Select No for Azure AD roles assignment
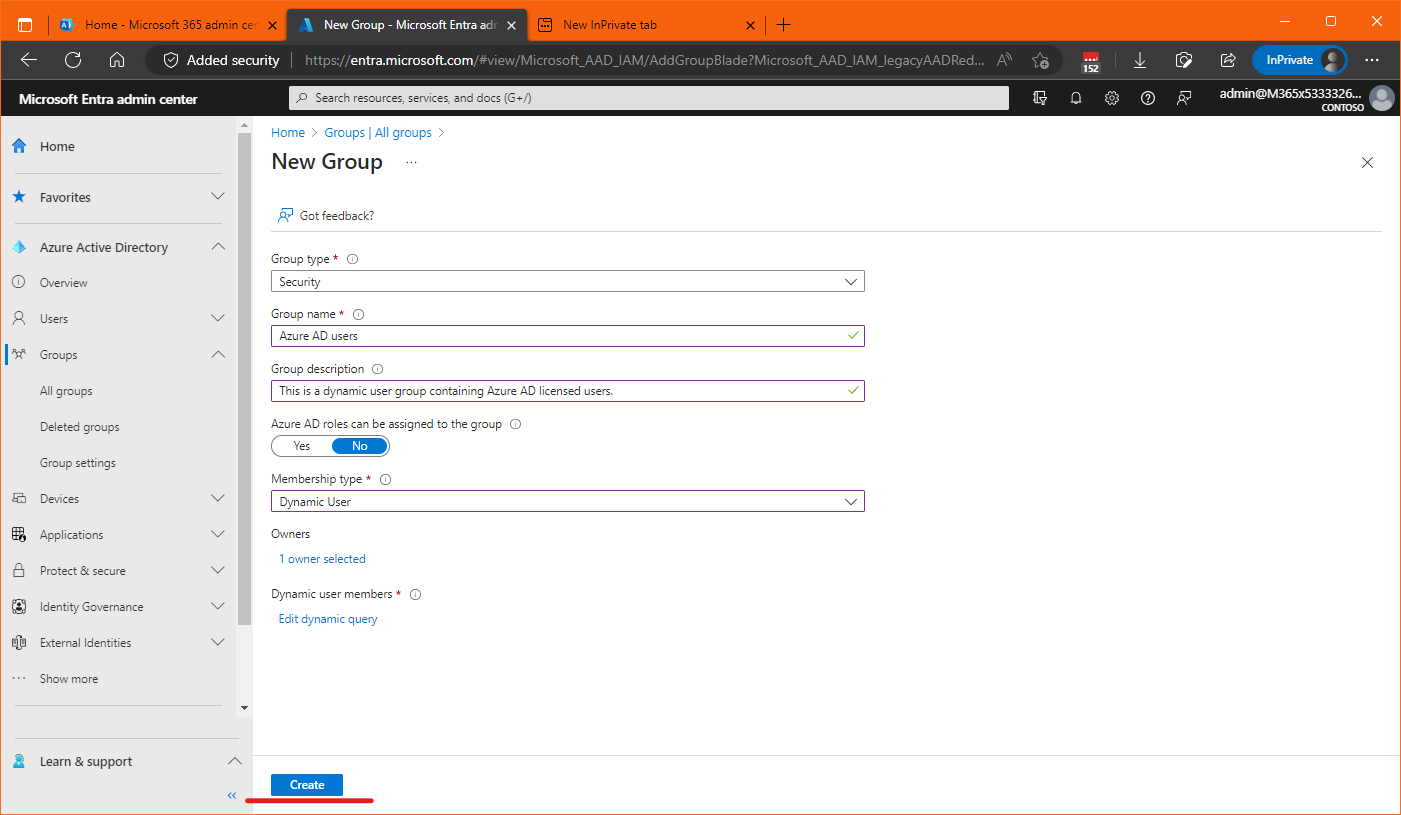The width and height of the screenshot is (1401, 815). pyautogui.click(x=359, y=446)
